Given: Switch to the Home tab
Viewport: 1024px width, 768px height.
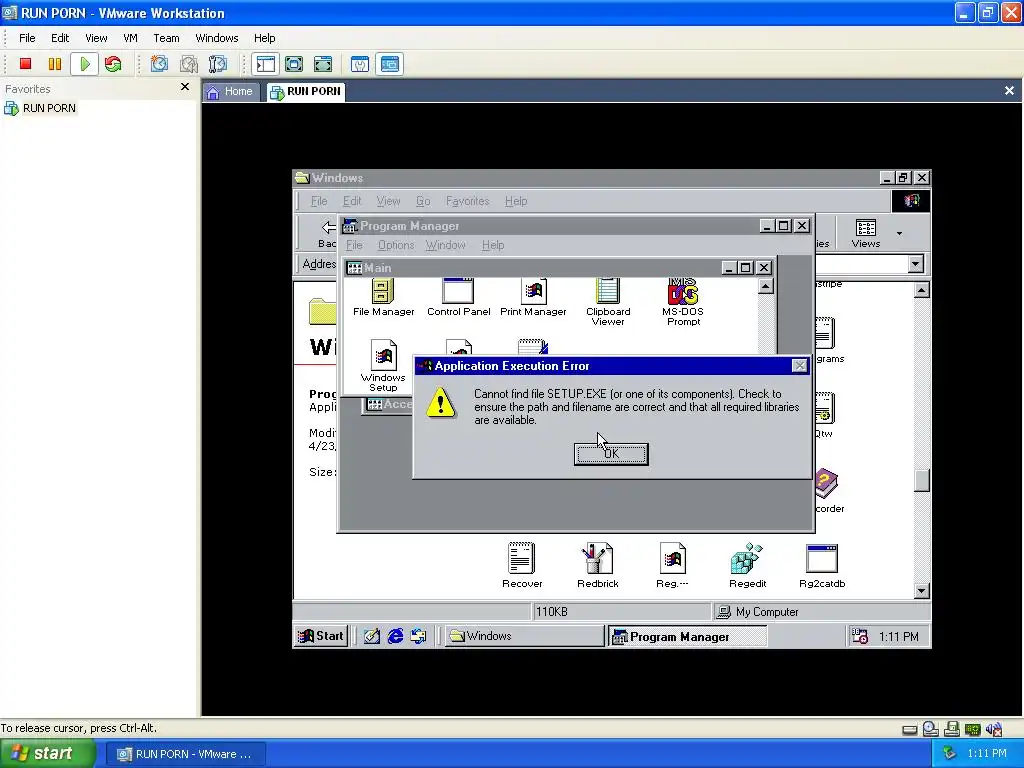Looking at the screenshot, I should (231, 91).
